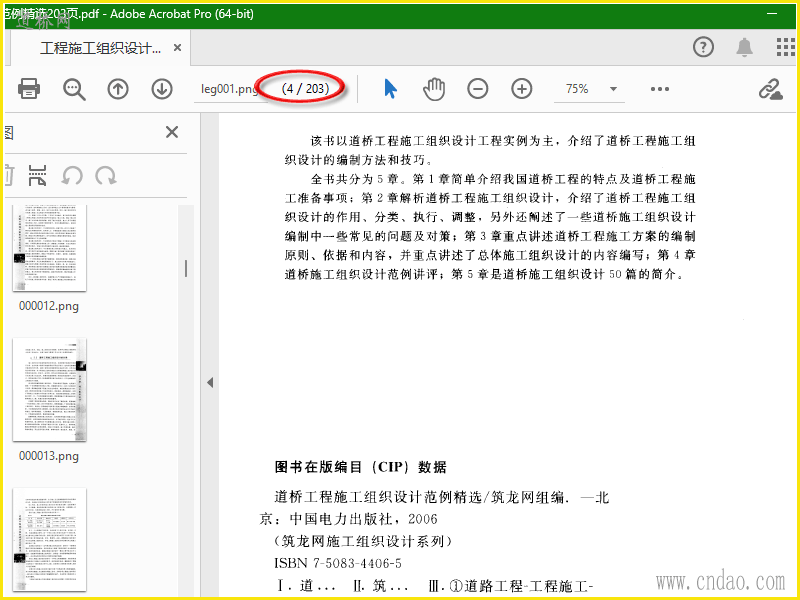Click the insert page break icon
This screenshot has height=600, width=800.
(38, 176)
